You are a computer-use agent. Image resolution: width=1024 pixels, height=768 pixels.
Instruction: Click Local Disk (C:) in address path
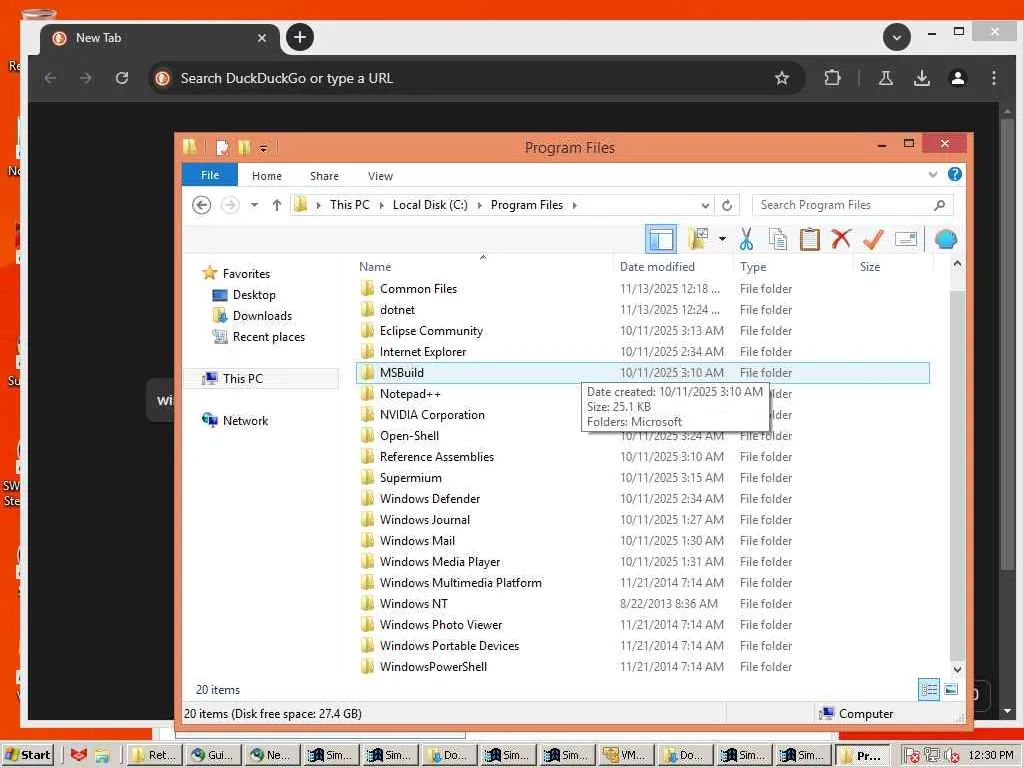tap(430, 205)
